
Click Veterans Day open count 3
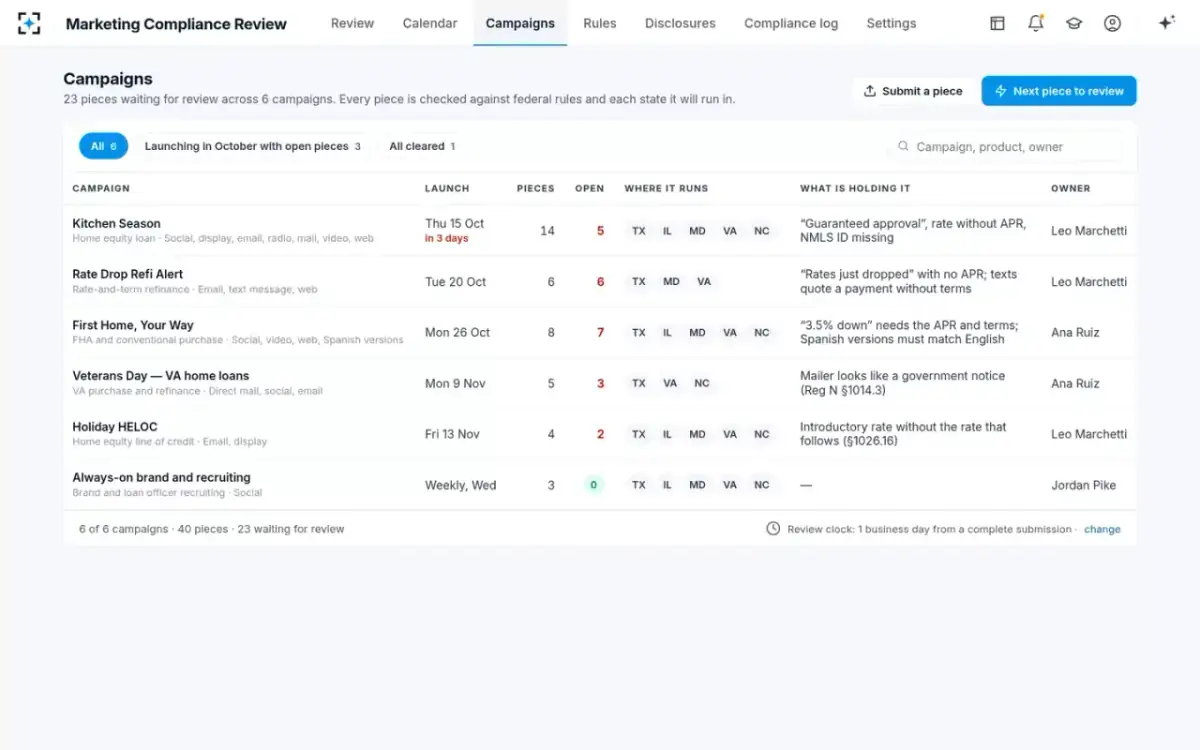(x=600, y=383)
